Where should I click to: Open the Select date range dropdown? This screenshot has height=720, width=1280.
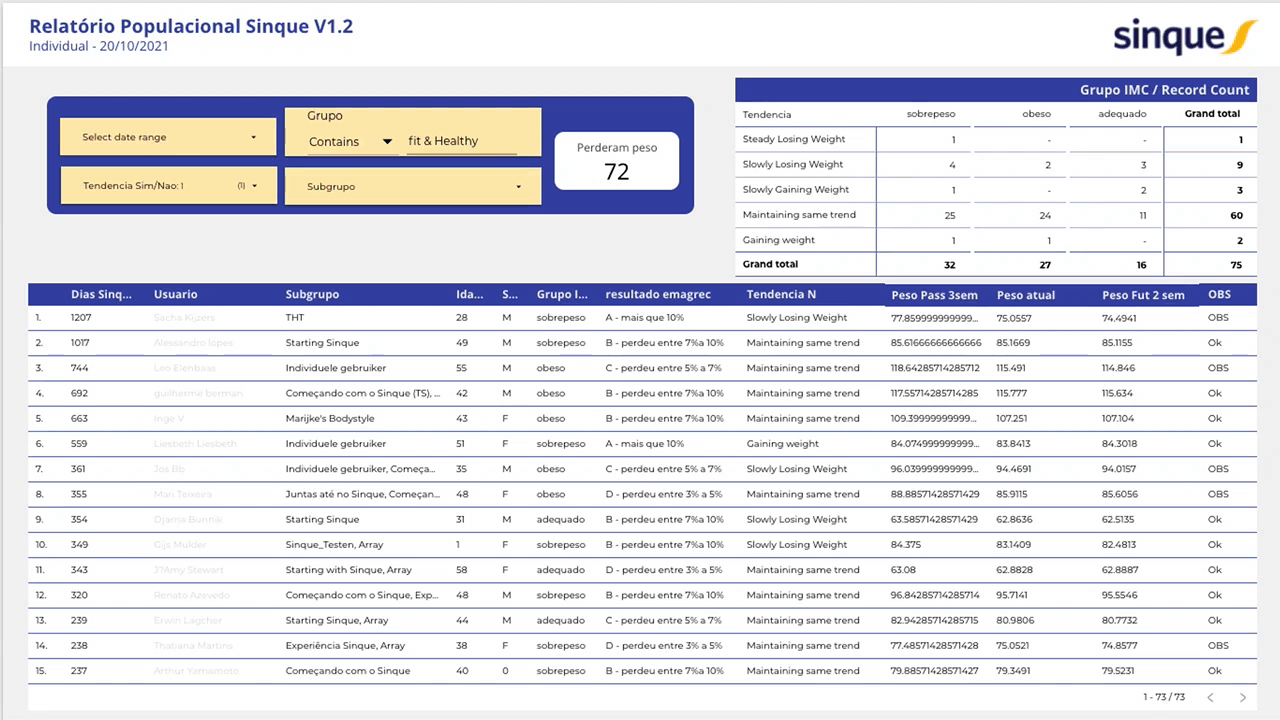(x=168, y=137)
